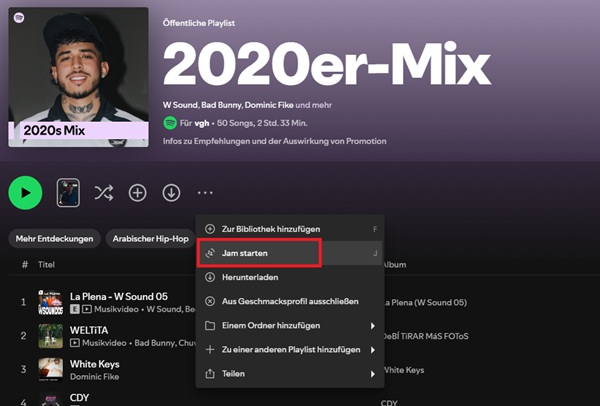Click the Spotify logo next to Für vgh
This screenshot has height=406, width=600.
(170, 123)
